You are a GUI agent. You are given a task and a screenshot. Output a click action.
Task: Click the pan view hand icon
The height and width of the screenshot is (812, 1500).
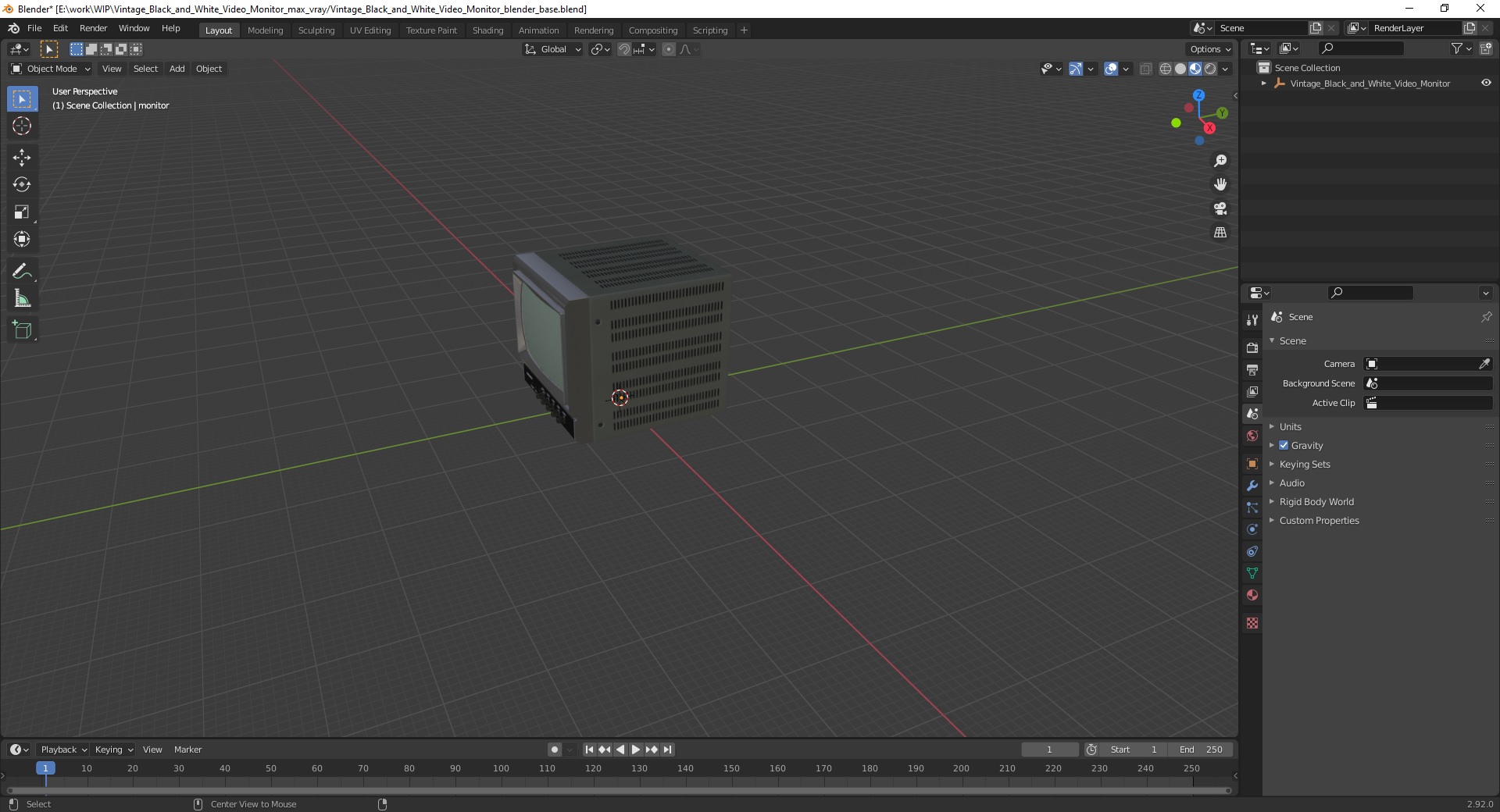1220,185
